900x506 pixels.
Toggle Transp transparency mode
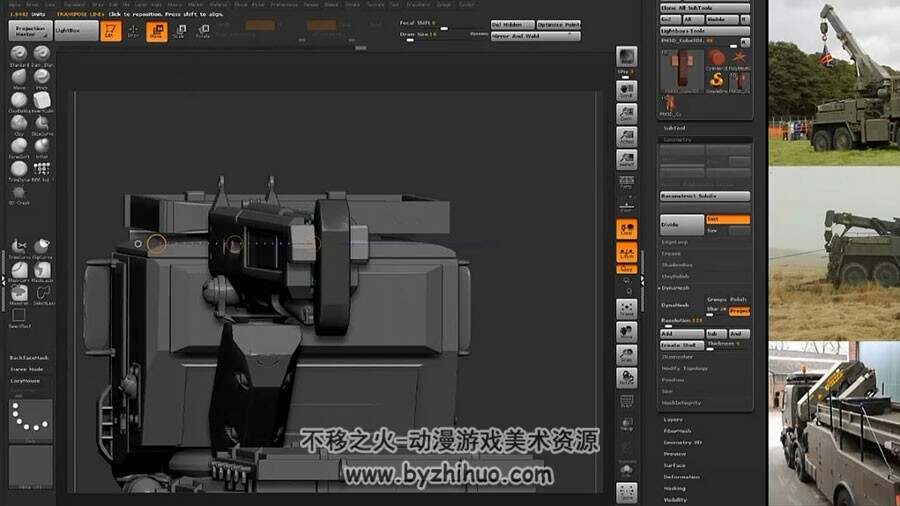coord(626,424)
